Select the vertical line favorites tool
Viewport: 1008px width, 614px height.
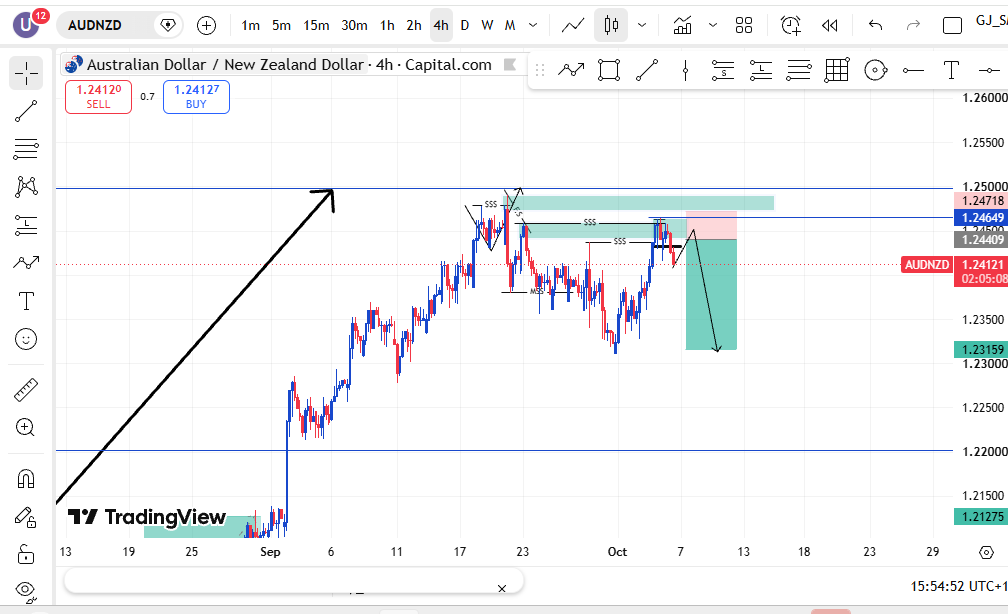(685, 70)
